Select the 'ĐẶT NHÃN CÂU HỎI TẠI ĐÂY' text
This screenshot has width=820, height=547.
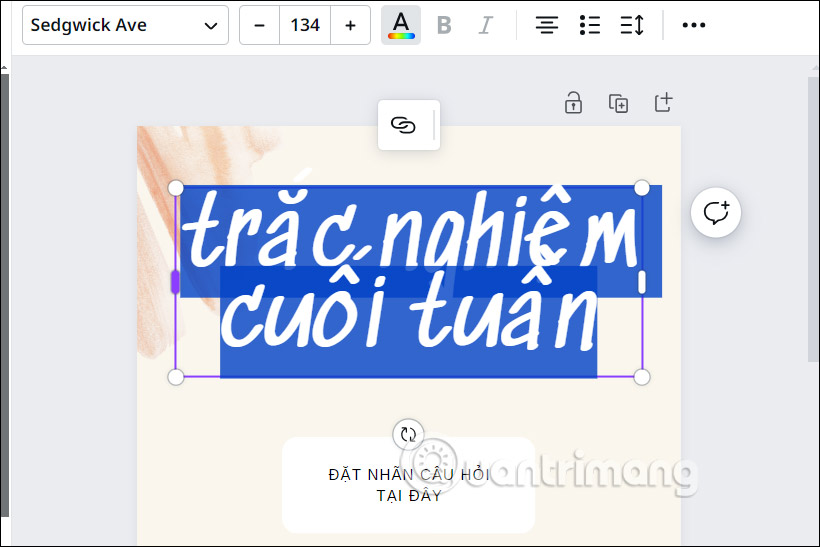(x=409, y=485)
